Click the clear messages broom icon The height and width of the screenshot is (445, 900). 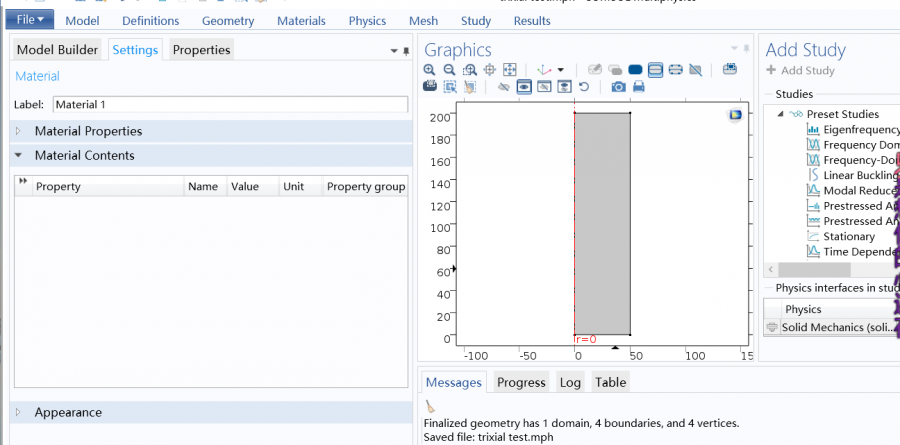click(430, 406)
